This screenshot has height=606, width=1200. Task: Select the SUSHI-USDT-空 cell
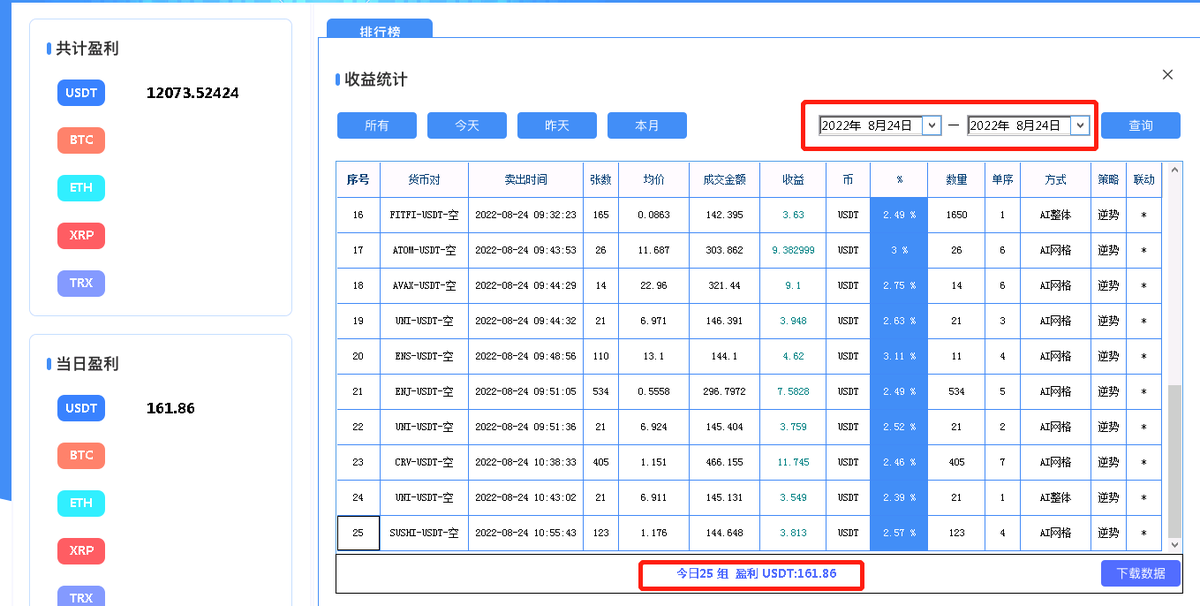(x=424, y=533)
